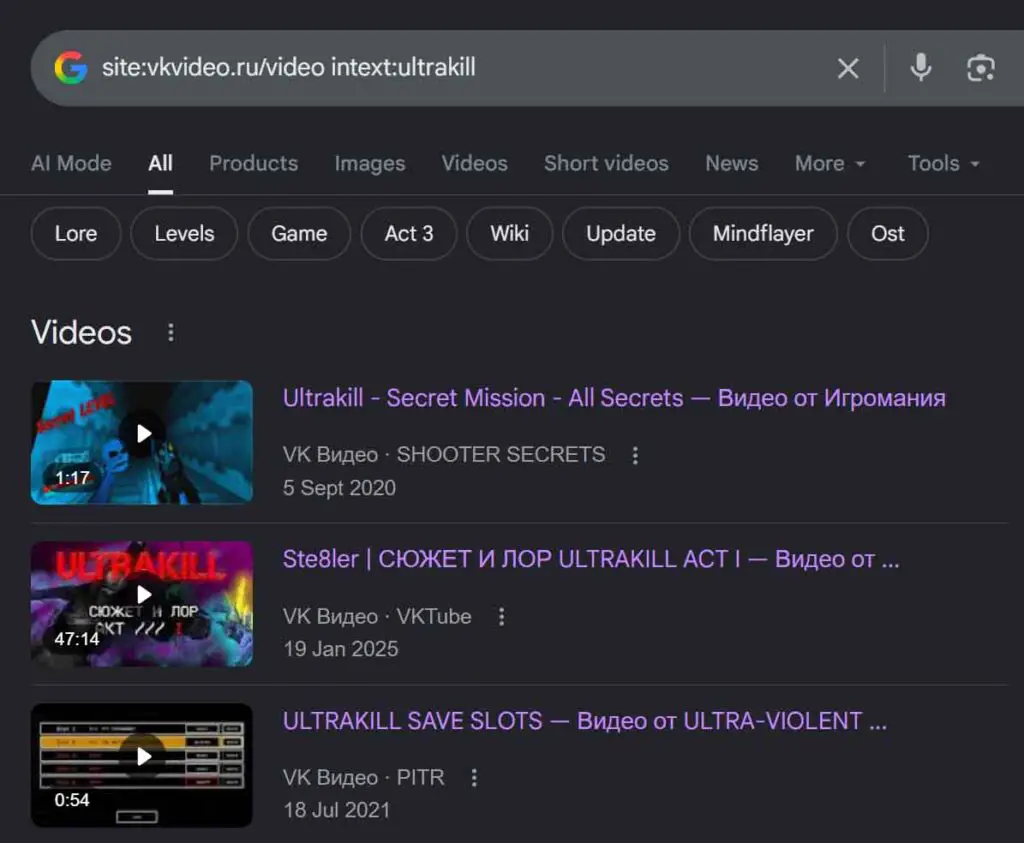The width and height of the screenshot is (1024, 843).
Task: Select the All results tab
Action: (x=161, y=163)
